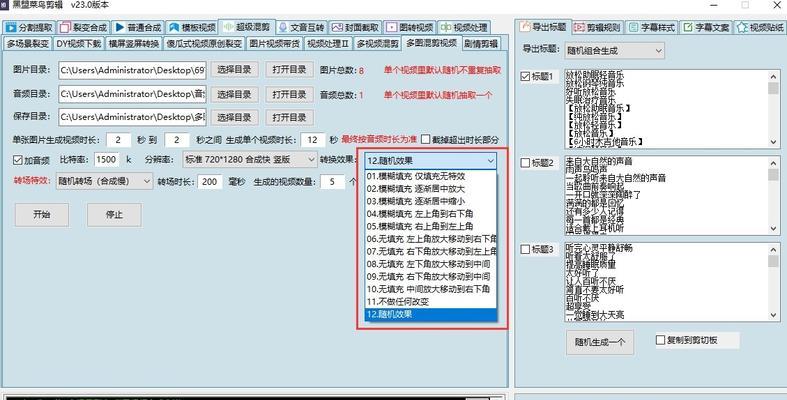Click the 转场时长 200 field

coord(210,181)
